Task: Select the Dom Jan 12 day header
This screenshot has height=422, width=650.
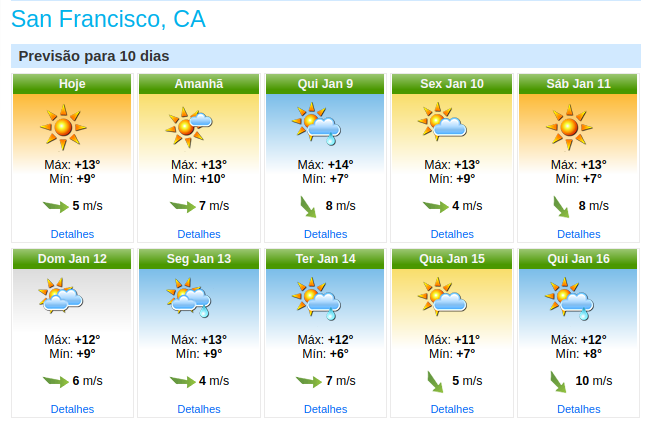Action: click(72, 259)
